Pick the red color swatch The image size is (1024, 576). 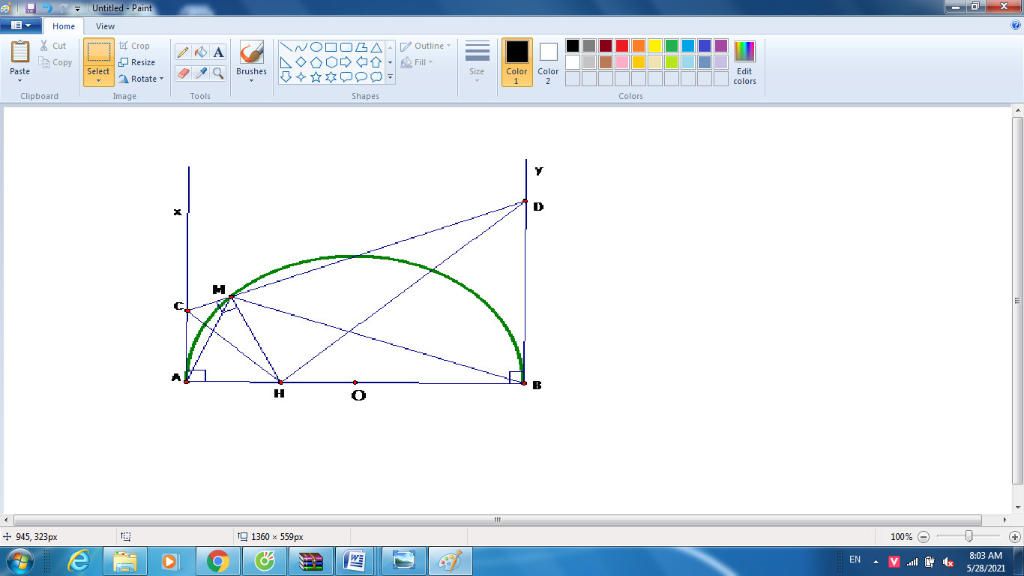coord(622,46)
